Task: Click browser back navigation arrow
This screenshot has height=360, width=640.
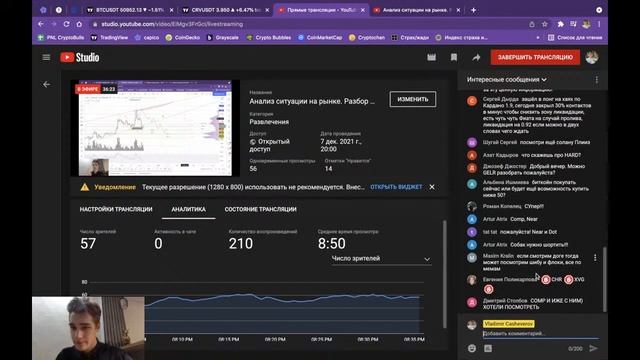Action: pyautogui.click(x=41, y=24)
